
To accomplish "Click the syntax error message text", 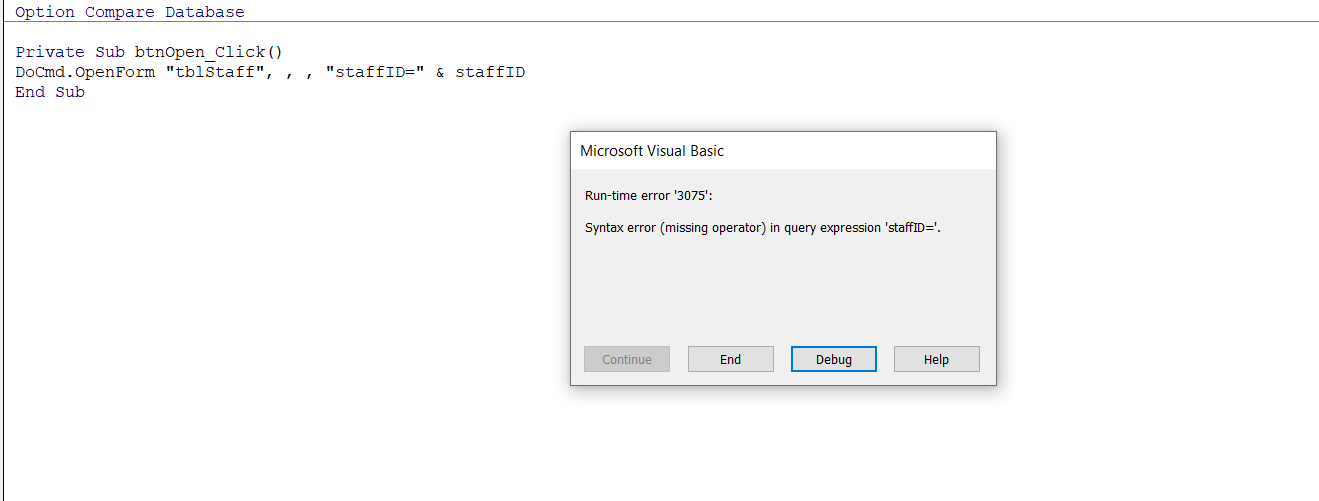I will pos(762,228).
